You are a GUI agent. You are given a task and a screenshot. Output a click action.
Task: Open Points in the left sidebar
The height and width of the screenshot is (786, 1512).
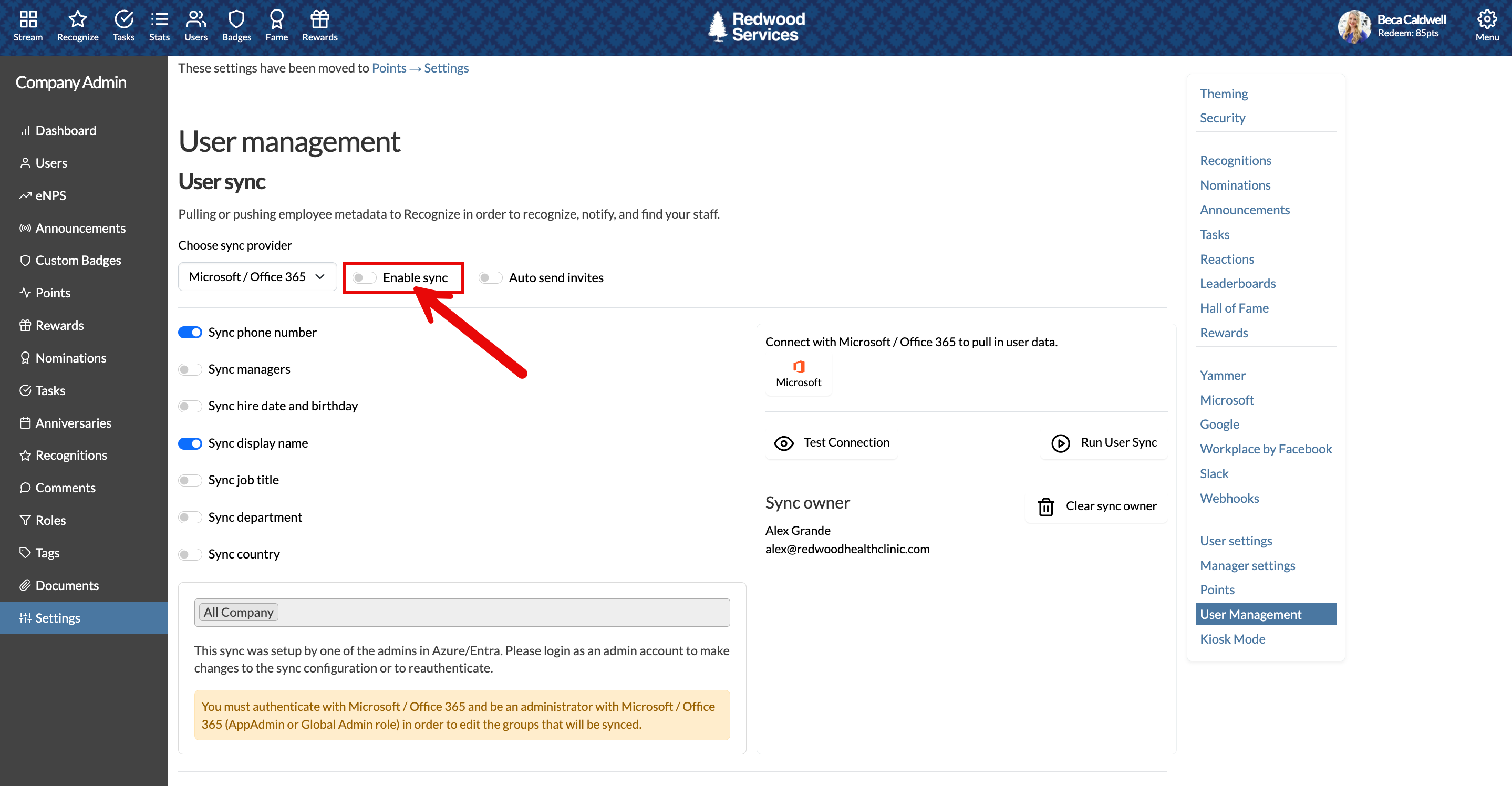53,292
